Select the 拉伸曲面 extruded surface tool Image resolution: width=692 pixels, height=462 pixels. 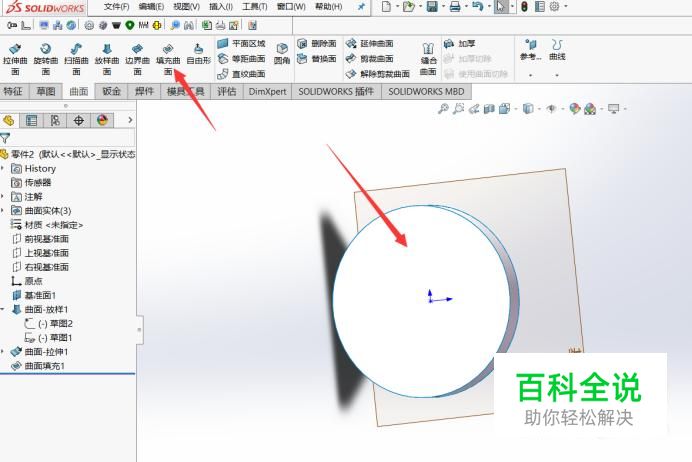15,59
